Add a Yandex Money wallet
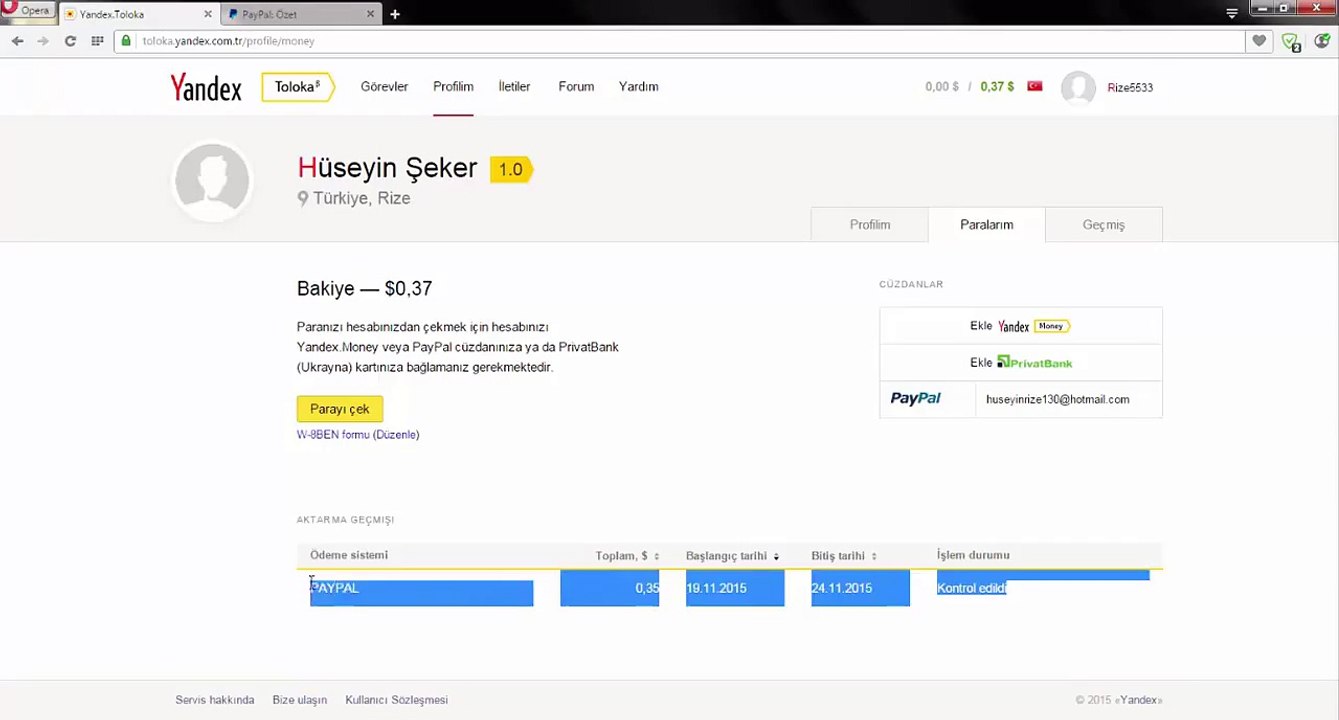This screenshot has height=720, width=1339. [1020, 326]
